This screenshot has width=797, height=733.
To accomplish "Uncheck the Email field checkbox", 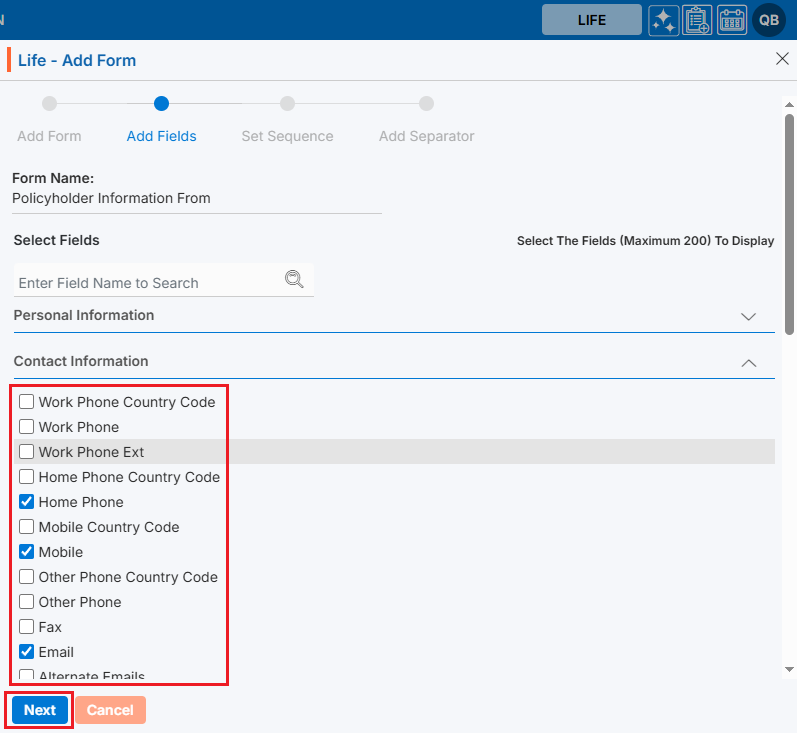I will 27,652.
